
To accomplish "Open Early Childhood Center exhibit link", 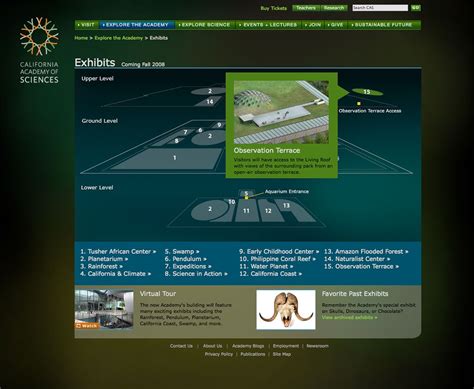I will 279,252.
